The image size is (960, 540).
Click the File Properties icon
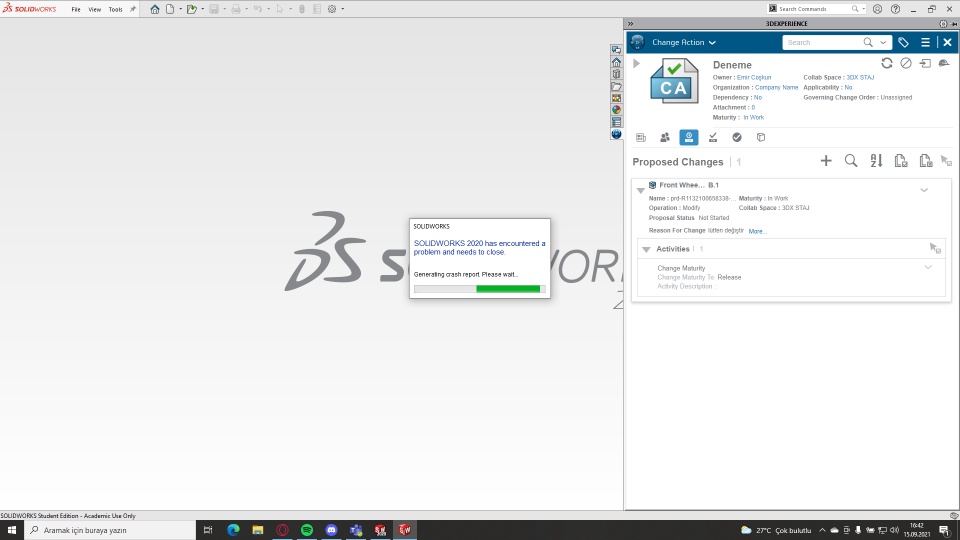[x=317, y=9]
